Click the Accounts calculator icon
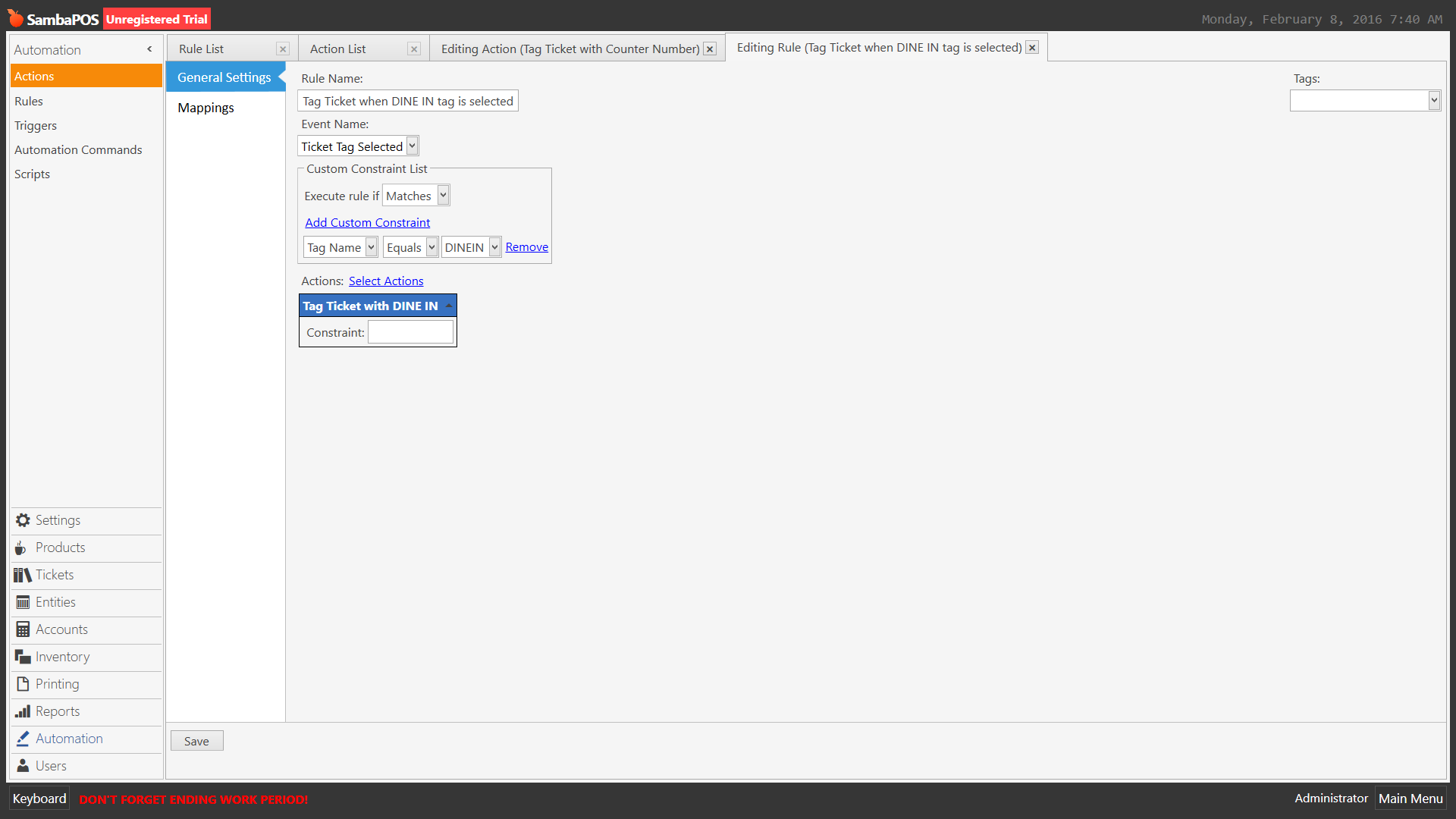This screenshot has height=819, width=1456. coord(23,629)
